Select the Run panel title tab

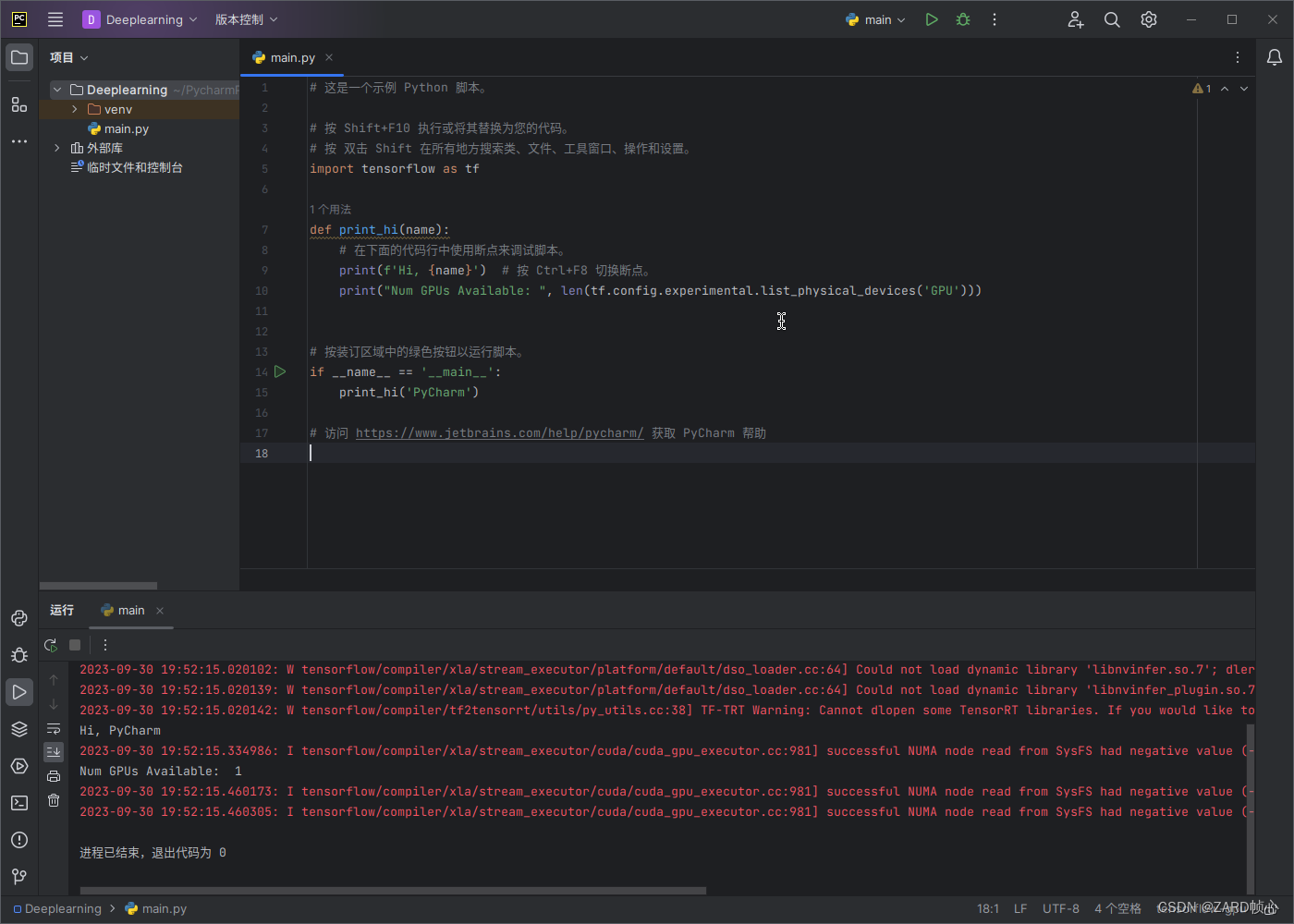[62, 610]
